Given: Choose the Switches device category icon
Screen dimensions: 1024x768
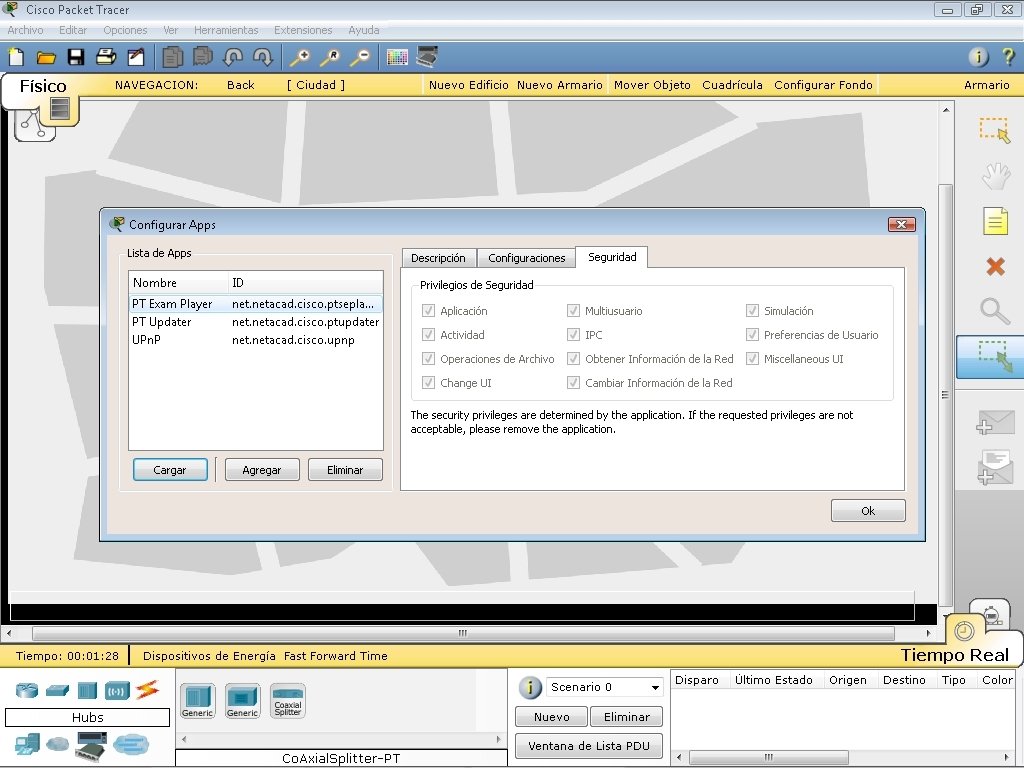Looking at the screenshot, I should pos(57,690).
